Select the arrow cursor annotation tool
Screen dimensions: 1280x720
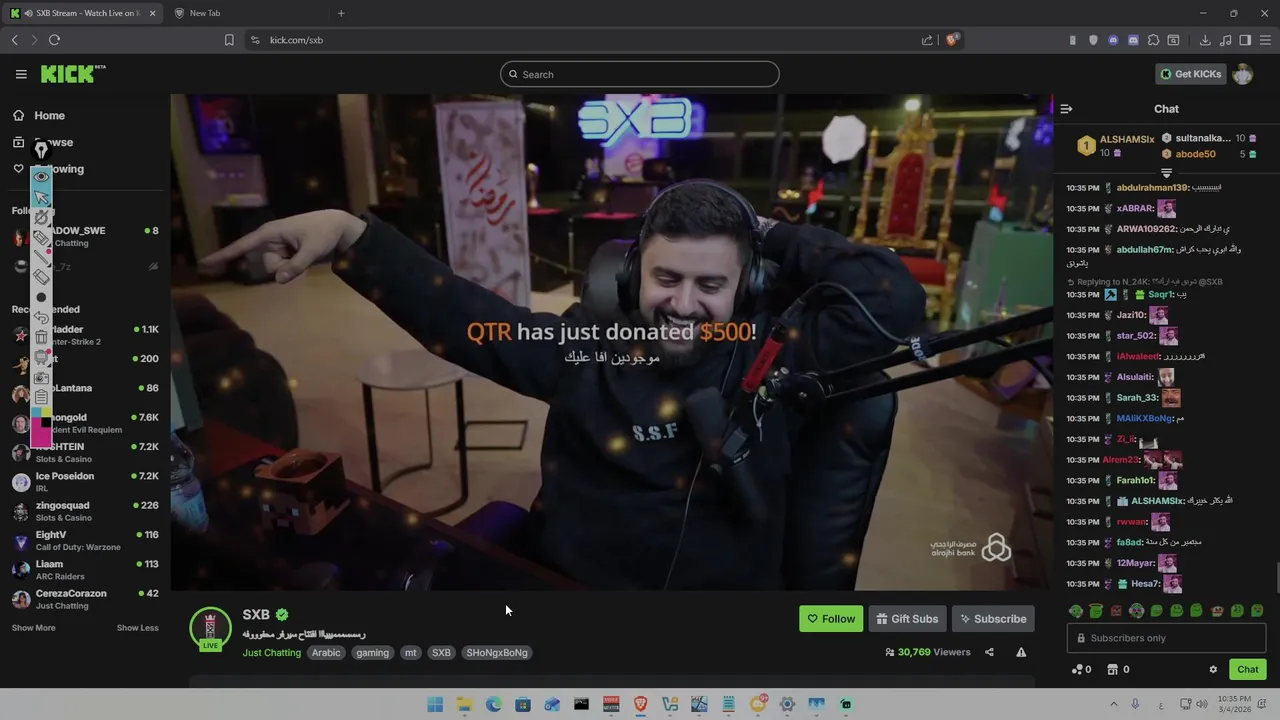[41, 197]
